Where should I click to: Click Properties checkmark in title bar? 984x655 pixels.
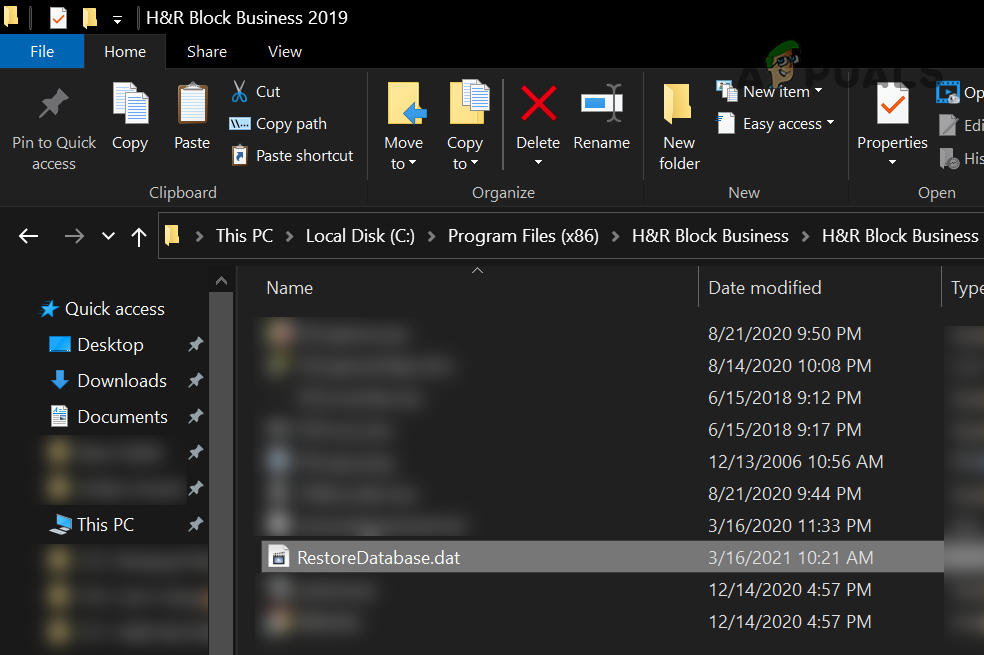pyautogui.click(x=58, y=18)
